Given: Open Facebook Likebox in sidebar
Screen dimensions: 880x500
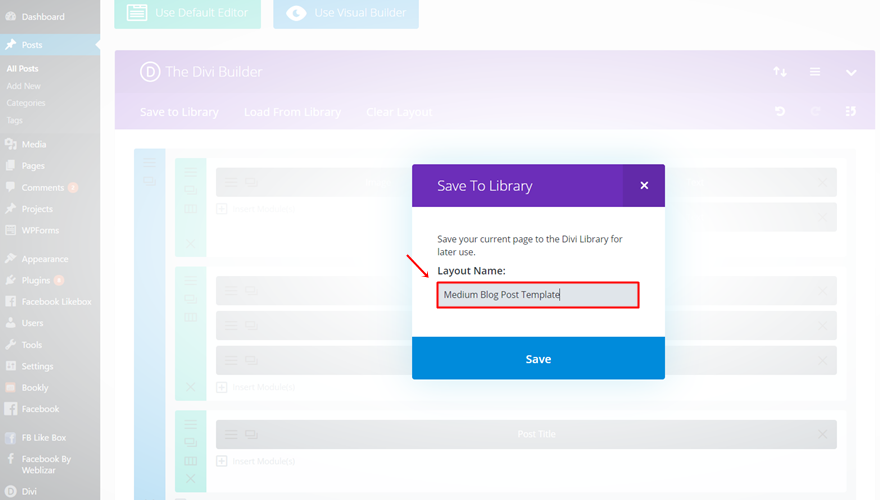Looking at the screenshot, I should tap(56, 301).
